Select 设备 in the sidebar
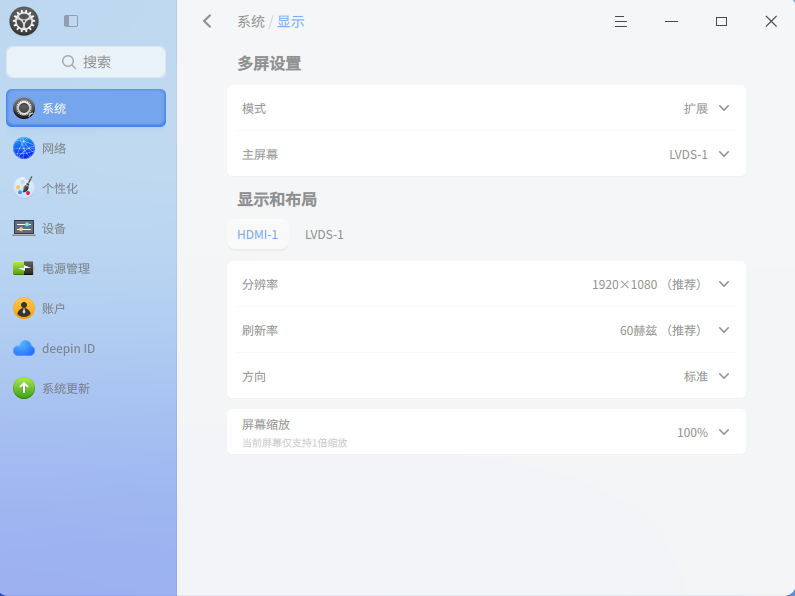Screen dimensions: 795x596 click(x=86, y=228)
